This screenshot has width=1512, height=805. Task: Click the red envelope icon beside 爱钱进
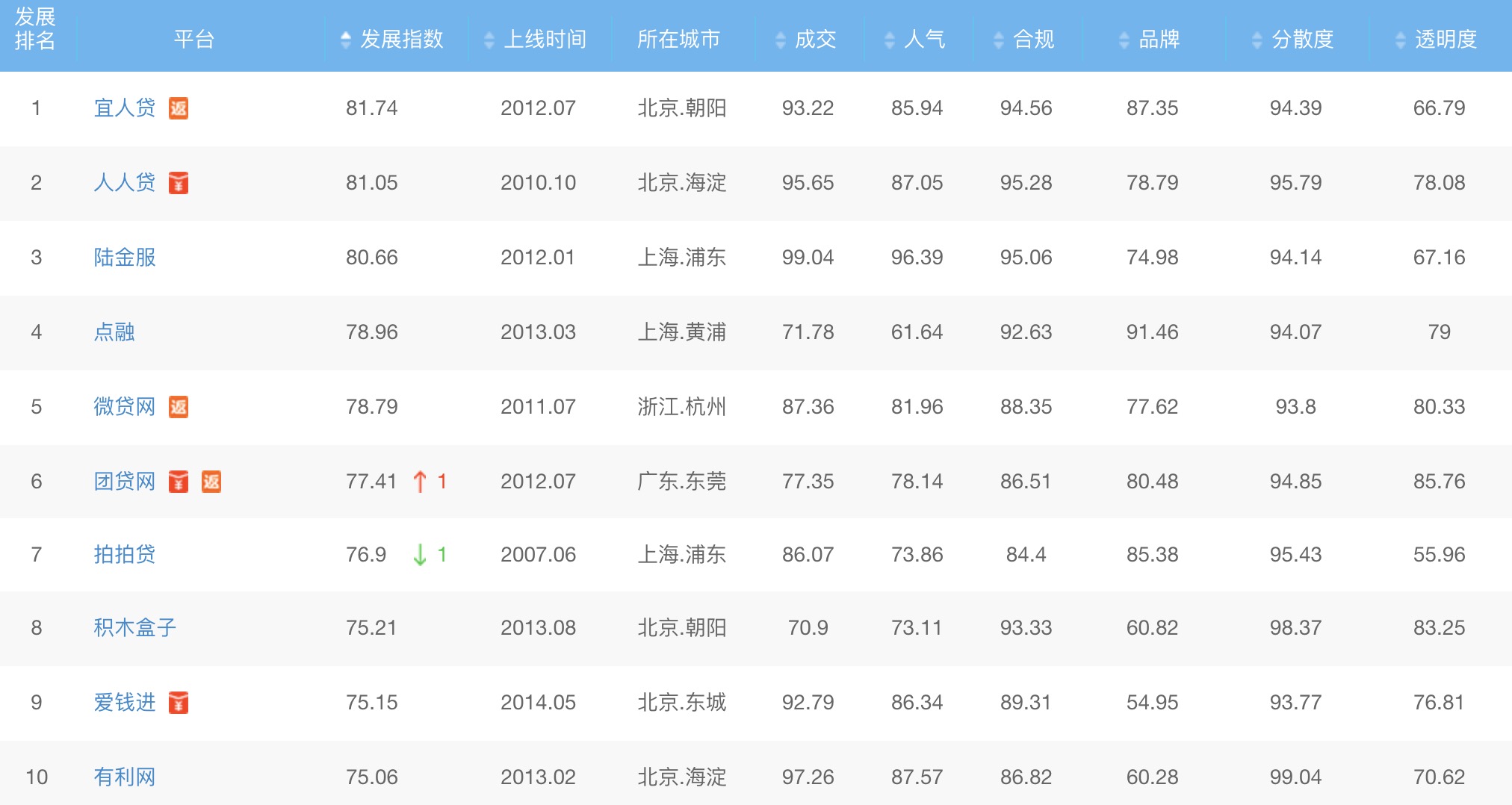point(179,703)
